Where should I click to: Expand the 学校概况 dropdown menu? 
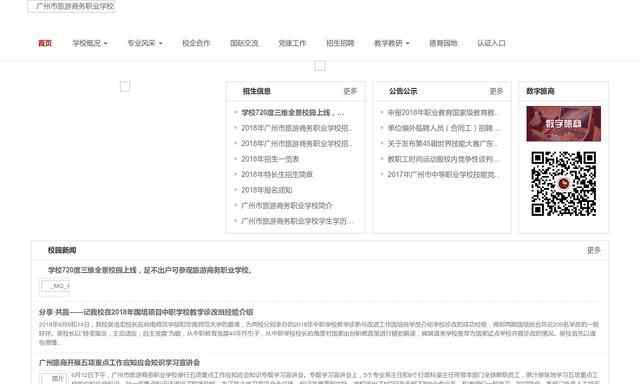(x=90, y=43)
